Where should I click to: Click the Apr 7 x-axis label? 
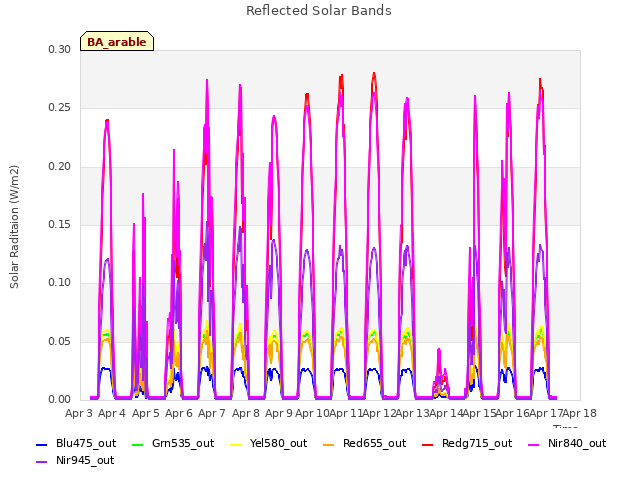pyautogui.click(x=212, y=414)
